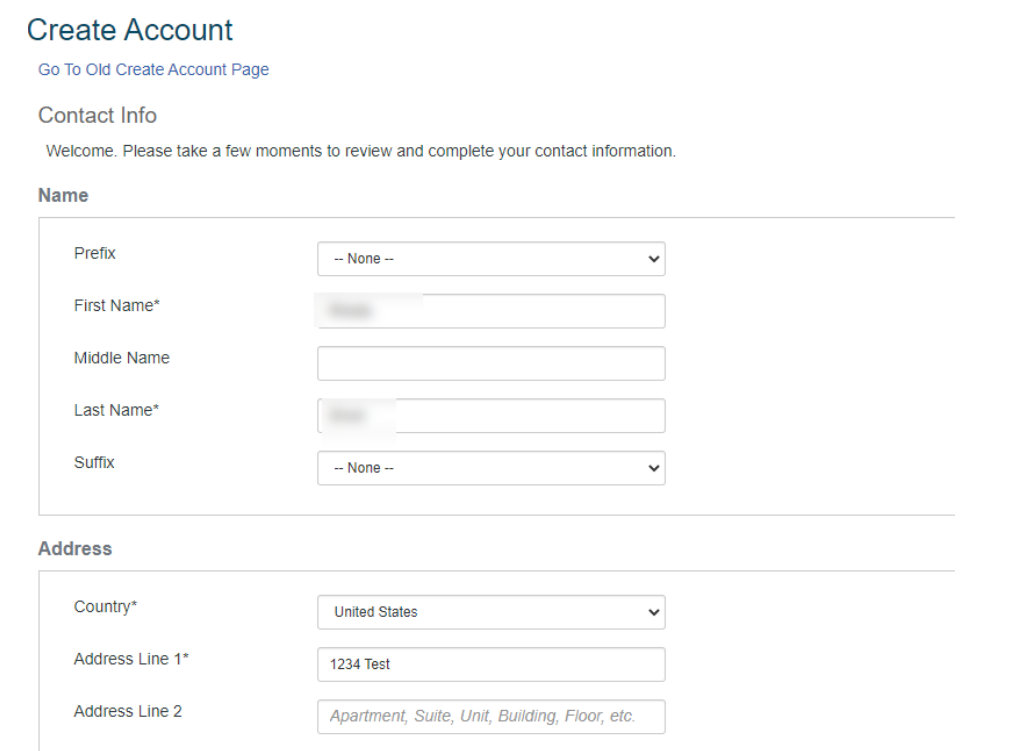Click the Welcome instruction text
1017x751 pixels.
click(x=361, y=153)
